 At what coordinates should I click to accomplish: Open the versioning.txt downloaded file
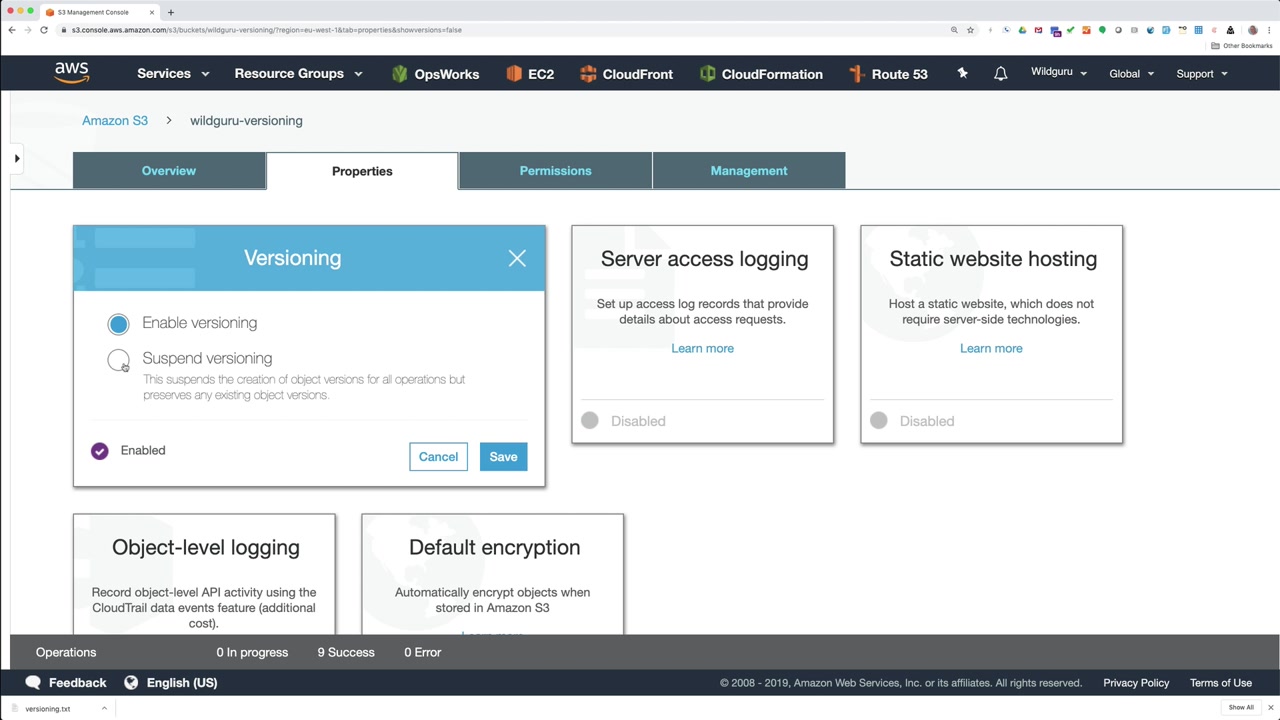point(48,708)
